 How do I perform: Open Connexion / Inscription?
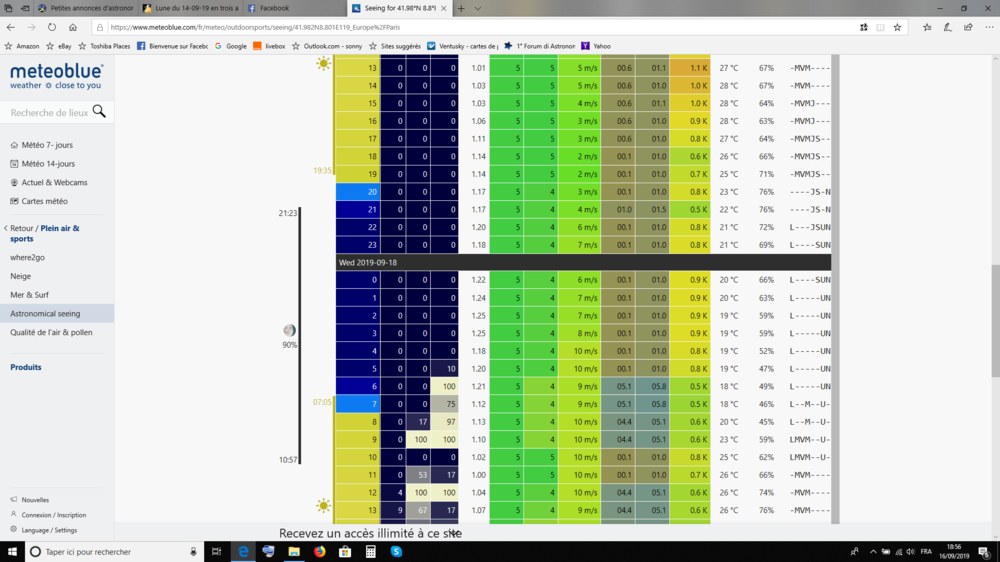tap(48, 515)
